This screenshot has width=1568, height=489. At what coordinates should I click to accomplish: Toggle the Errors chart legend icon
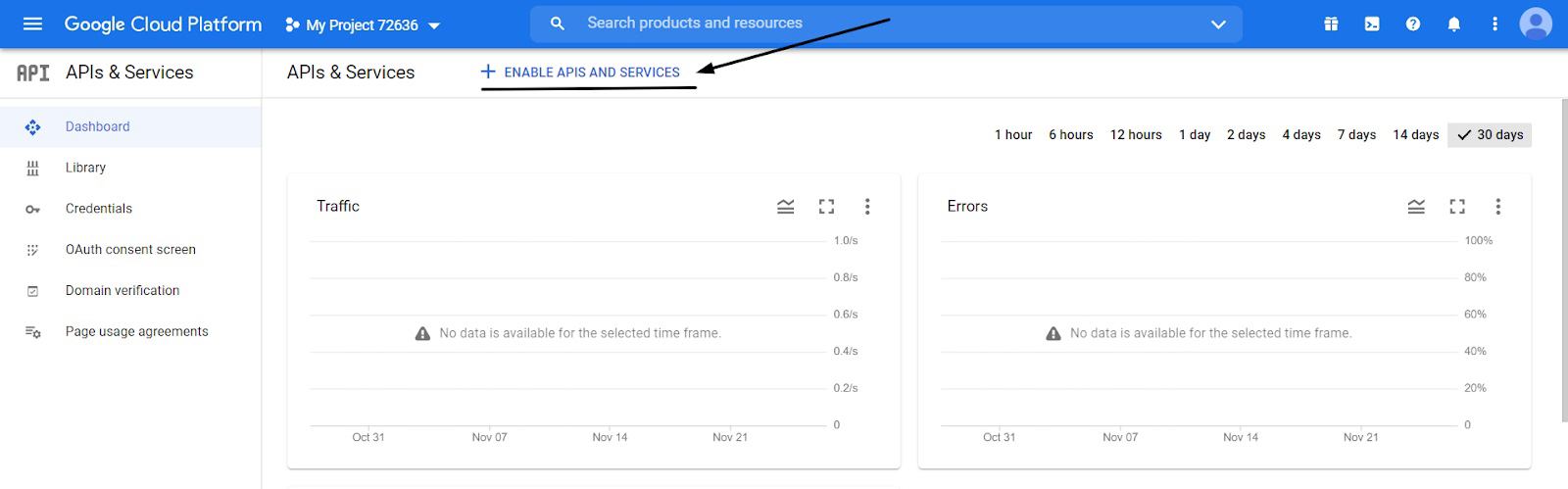(x=1416, y=207)
